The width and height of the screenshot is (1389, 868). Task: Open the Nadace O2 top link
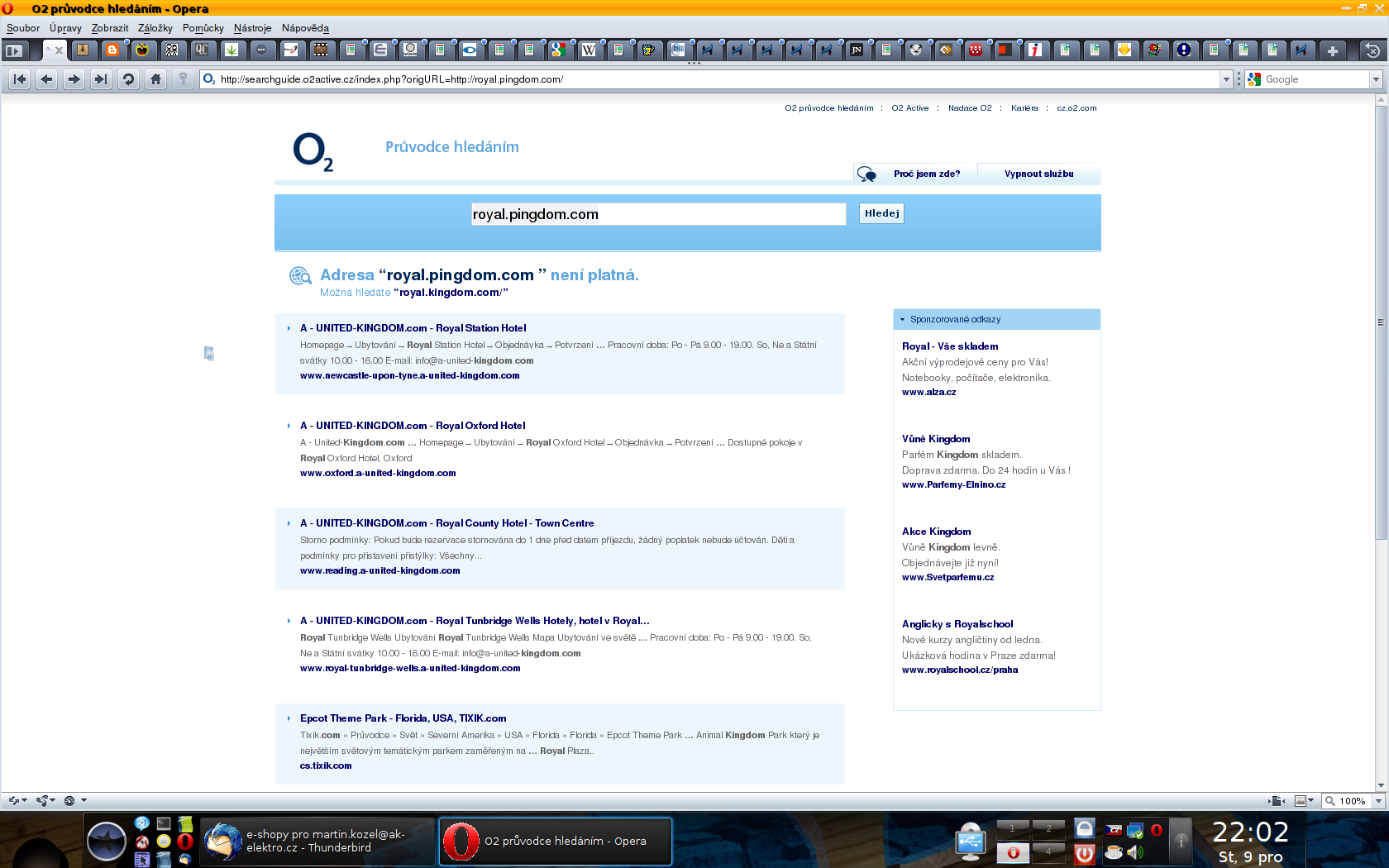[x=970, y=108]
